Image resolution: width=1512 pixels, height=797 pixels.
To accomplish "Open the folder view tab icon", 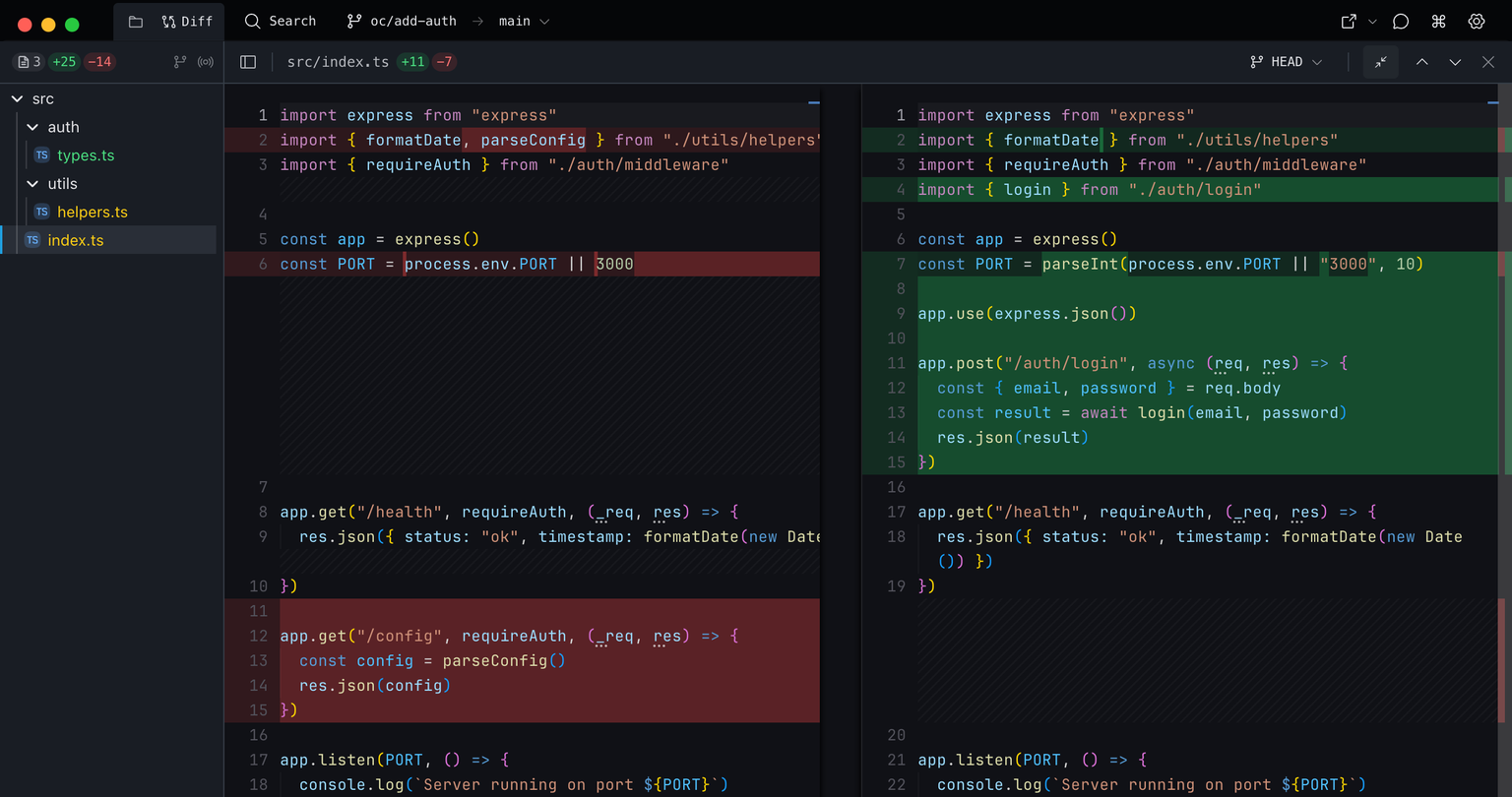I will [x=136, y=22].
